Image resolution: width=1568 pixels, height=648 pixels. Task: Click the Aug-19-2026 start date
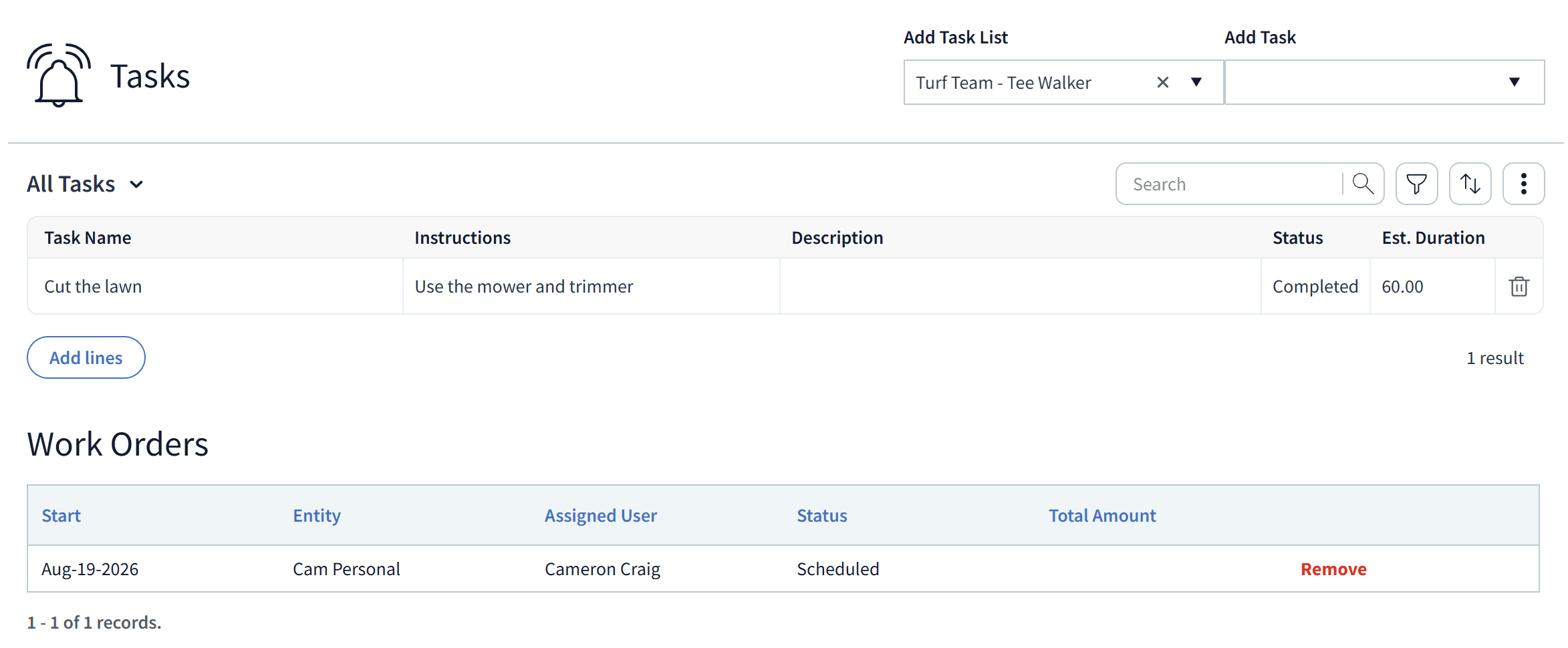tap(90, 569)
